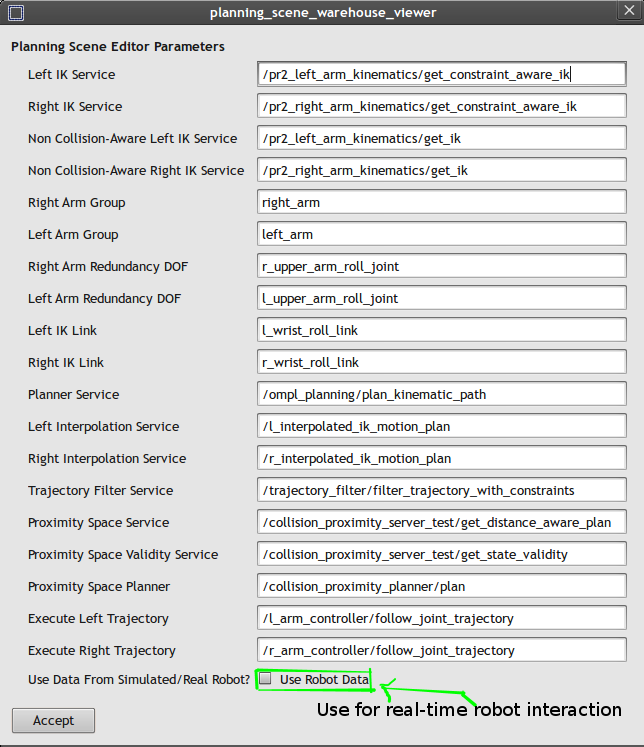Click the Left Interpolation Service field
Viewport: 644px width, 747px height.
441,427
